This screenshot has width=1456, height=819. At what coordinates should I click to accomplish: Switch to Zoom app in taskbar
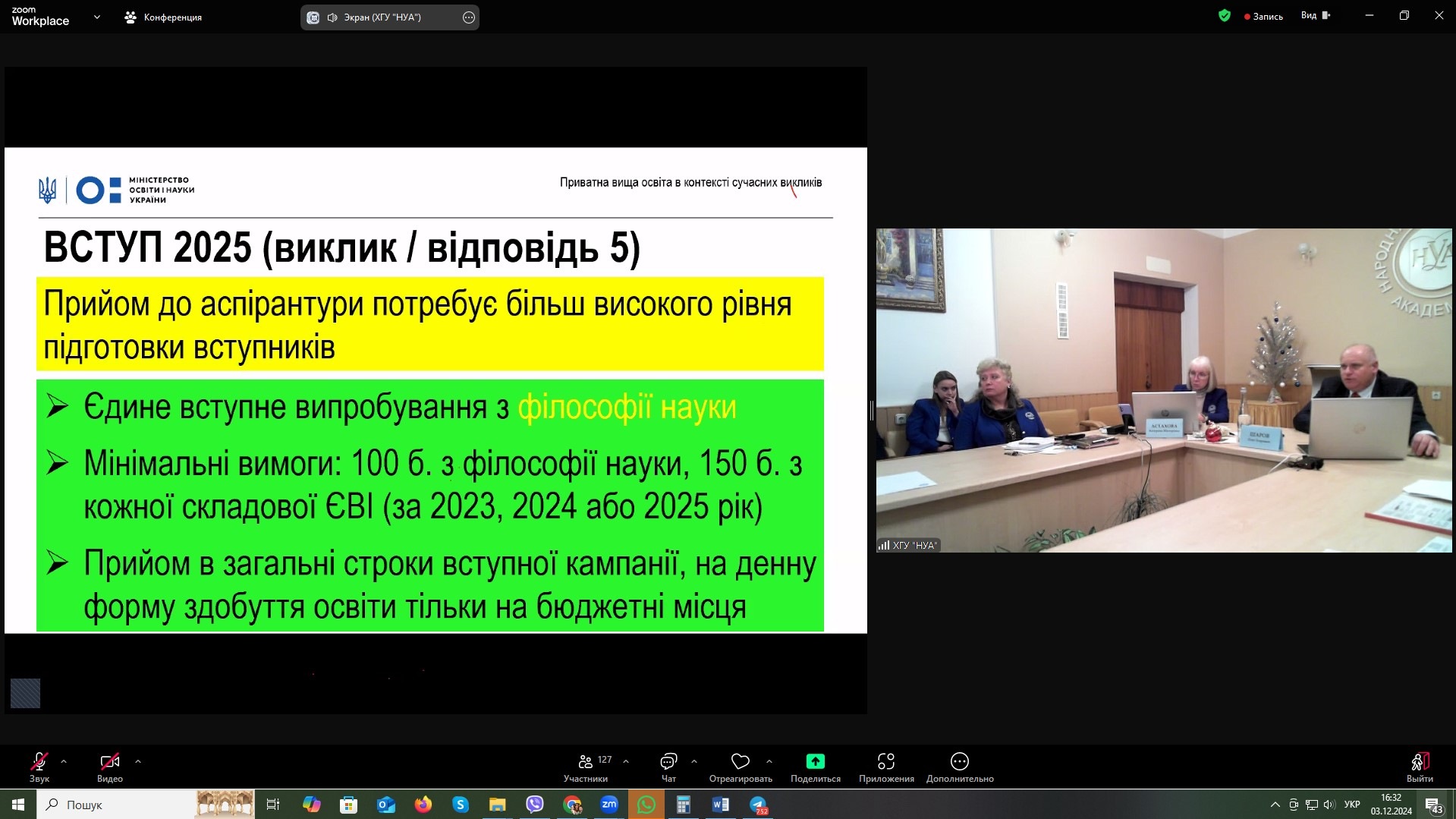click(609, 805)
